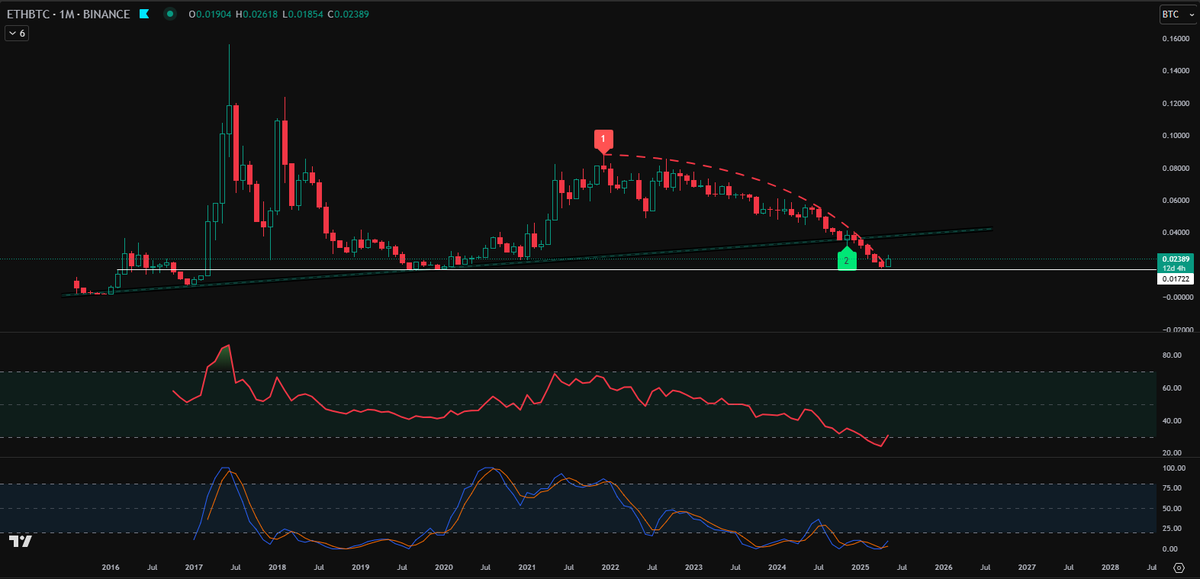Click the stochastic 75.00 scale label

tap(1173, 489)
